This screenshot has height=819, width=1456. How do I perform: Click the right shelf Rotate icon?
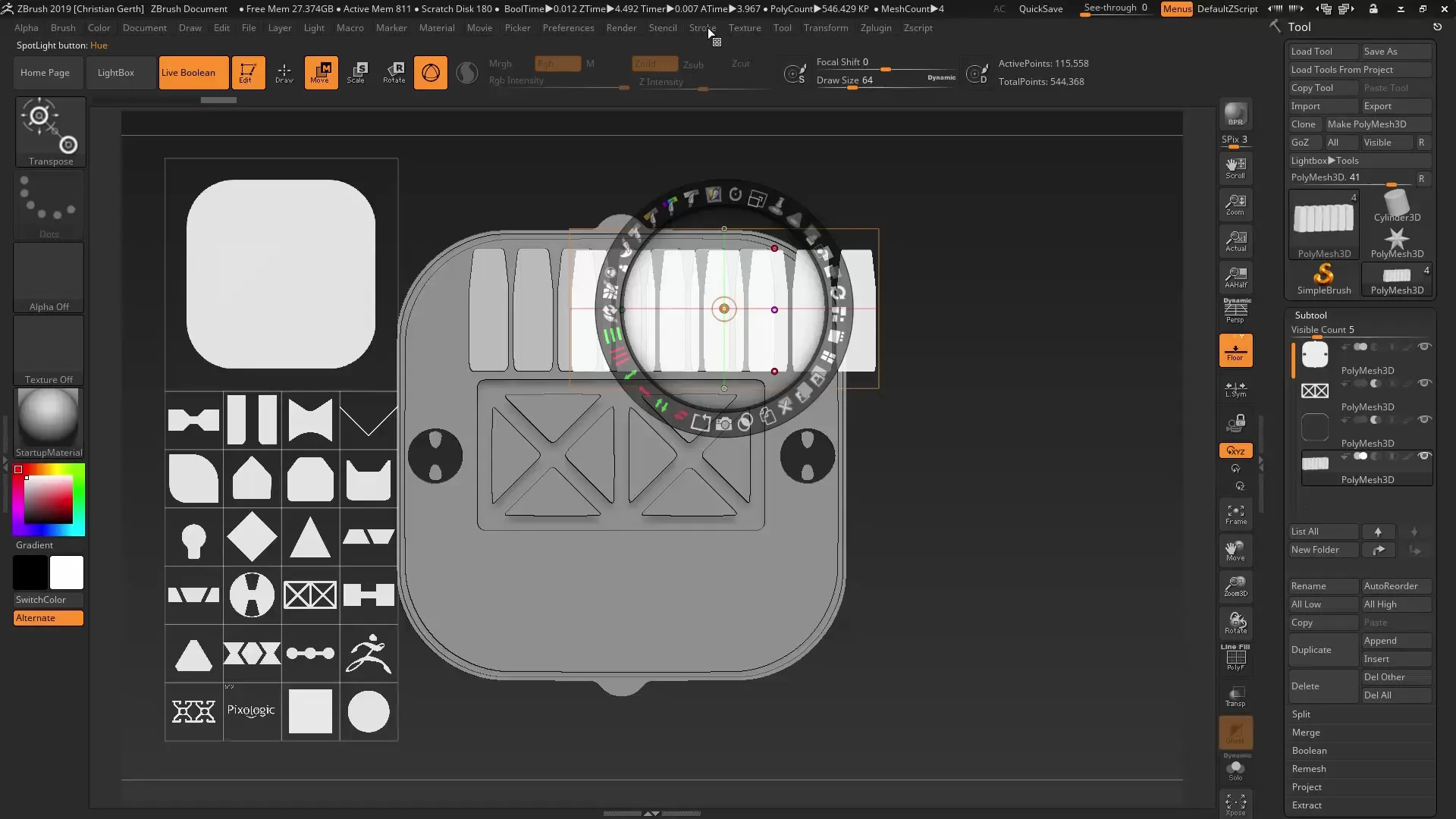1235,623
